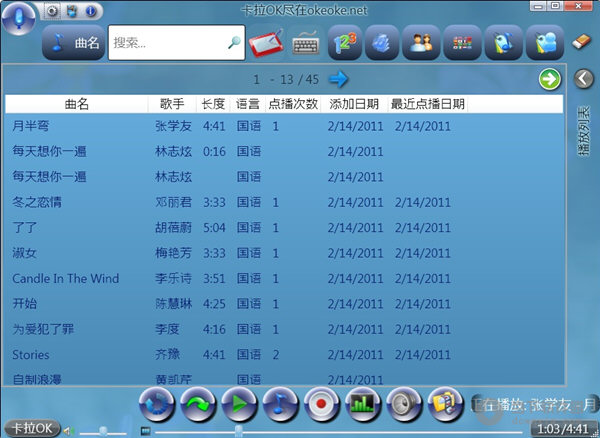The image size is (600, 438).
Task: Select the song 冬之恋情
Action: [37, 202]
